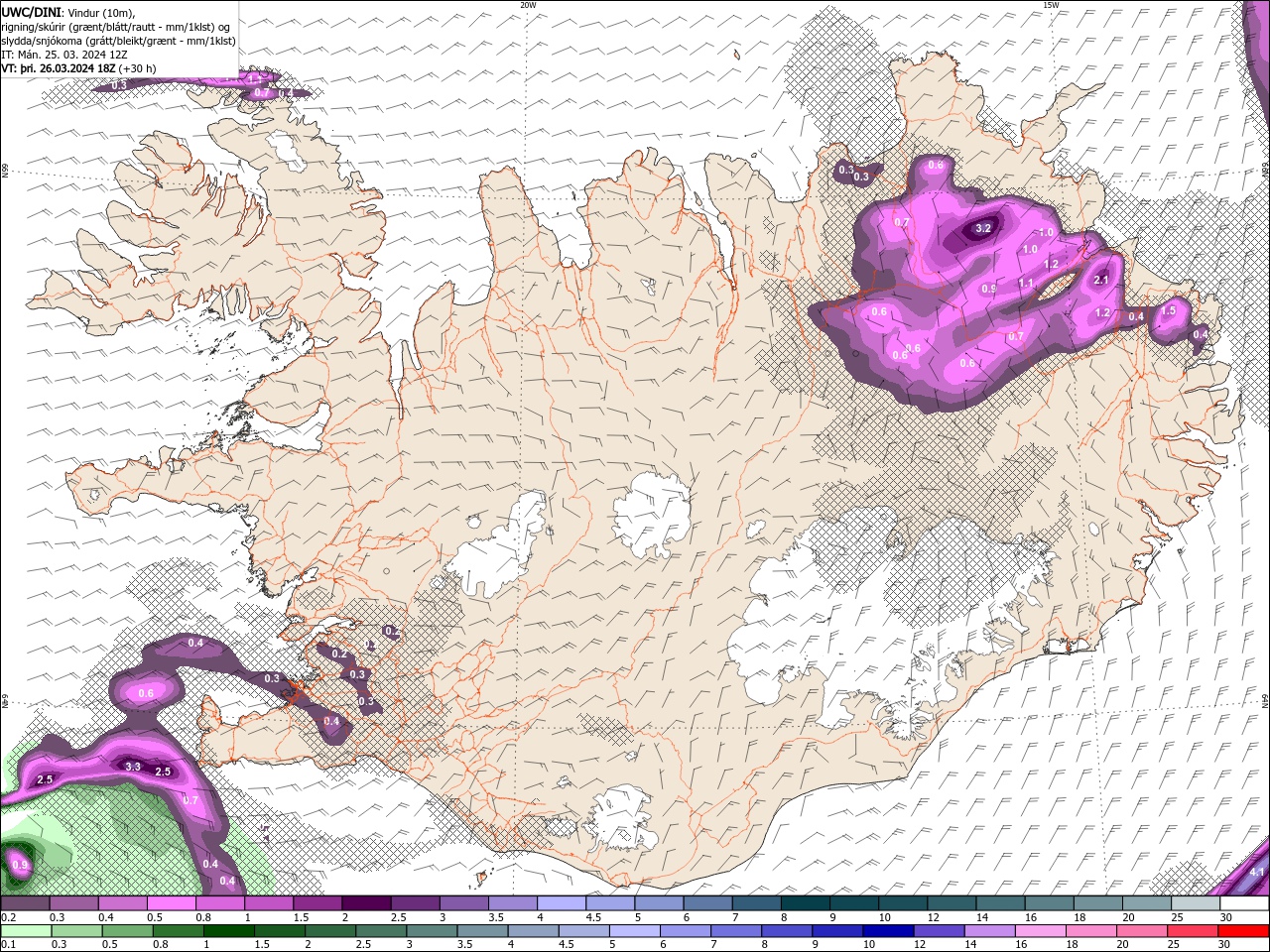Select the white 30 swatch in the snow legend
Screen dimensions: 1270x952
(1245, 903)
